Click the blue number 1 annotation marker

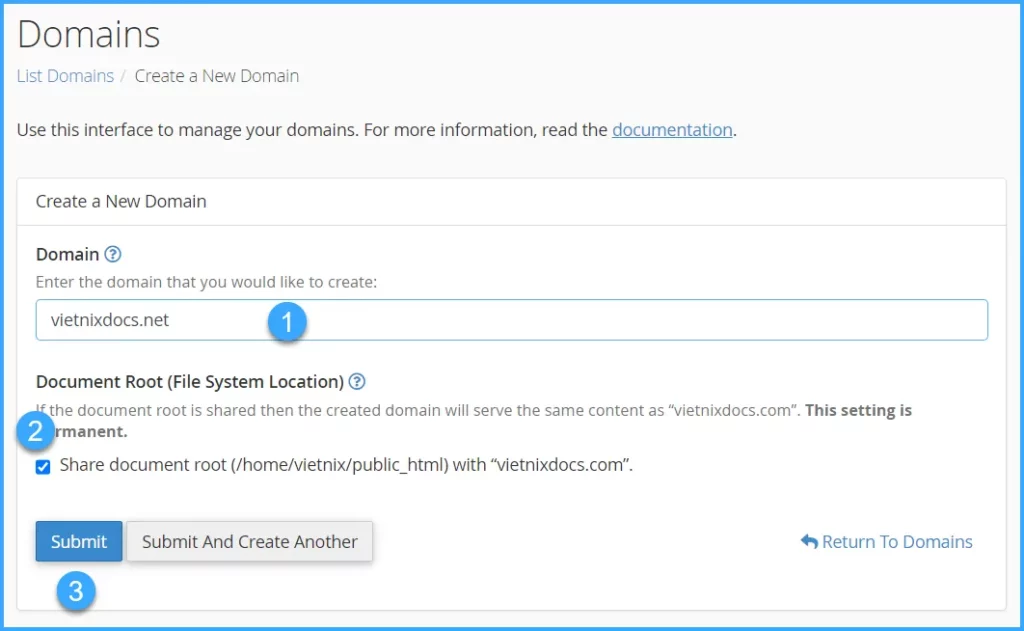287,322
